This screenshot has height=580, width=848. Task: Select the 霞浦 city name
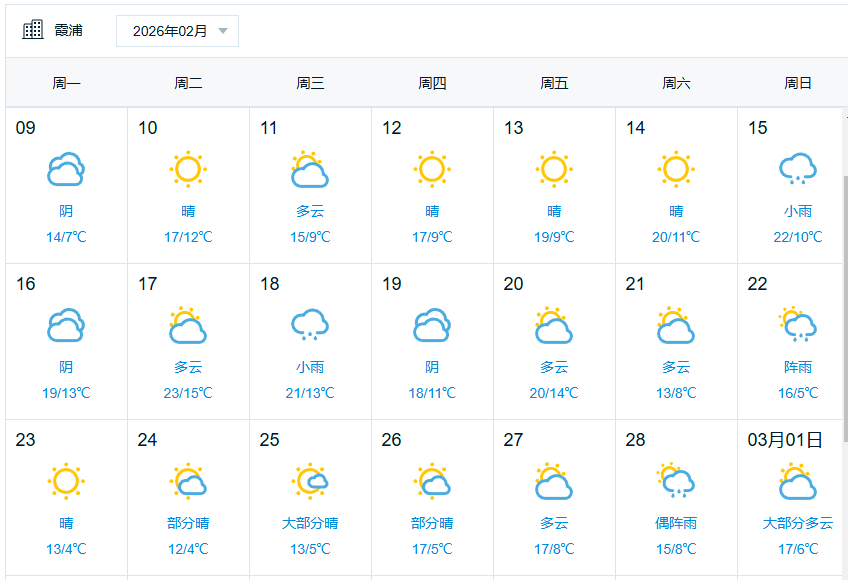coord(68,31)
